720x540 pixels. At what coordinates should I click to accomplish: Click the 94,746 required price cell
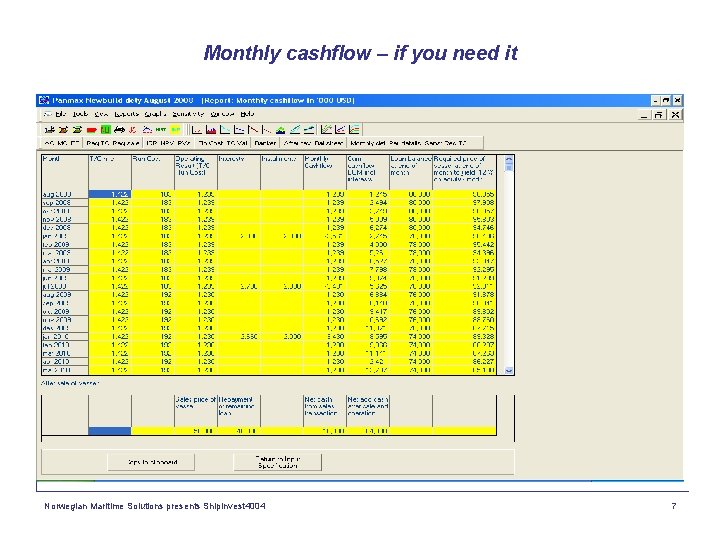pos(464,228)
